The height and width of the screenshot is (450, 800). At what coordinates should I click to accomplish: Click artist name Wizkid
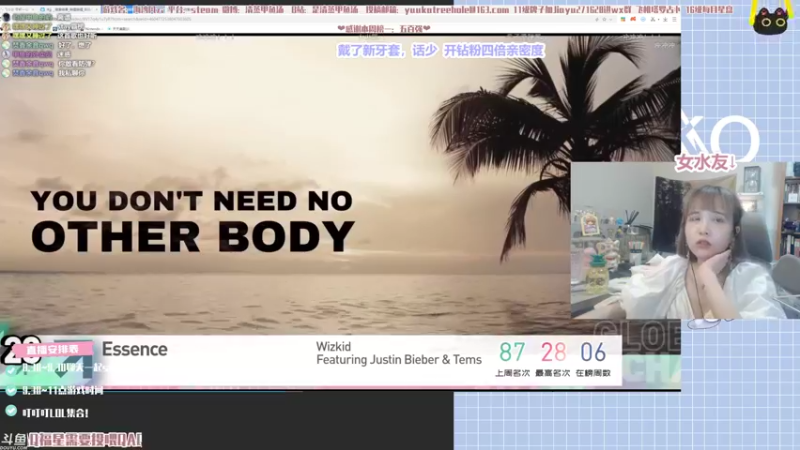click(333, 346)
